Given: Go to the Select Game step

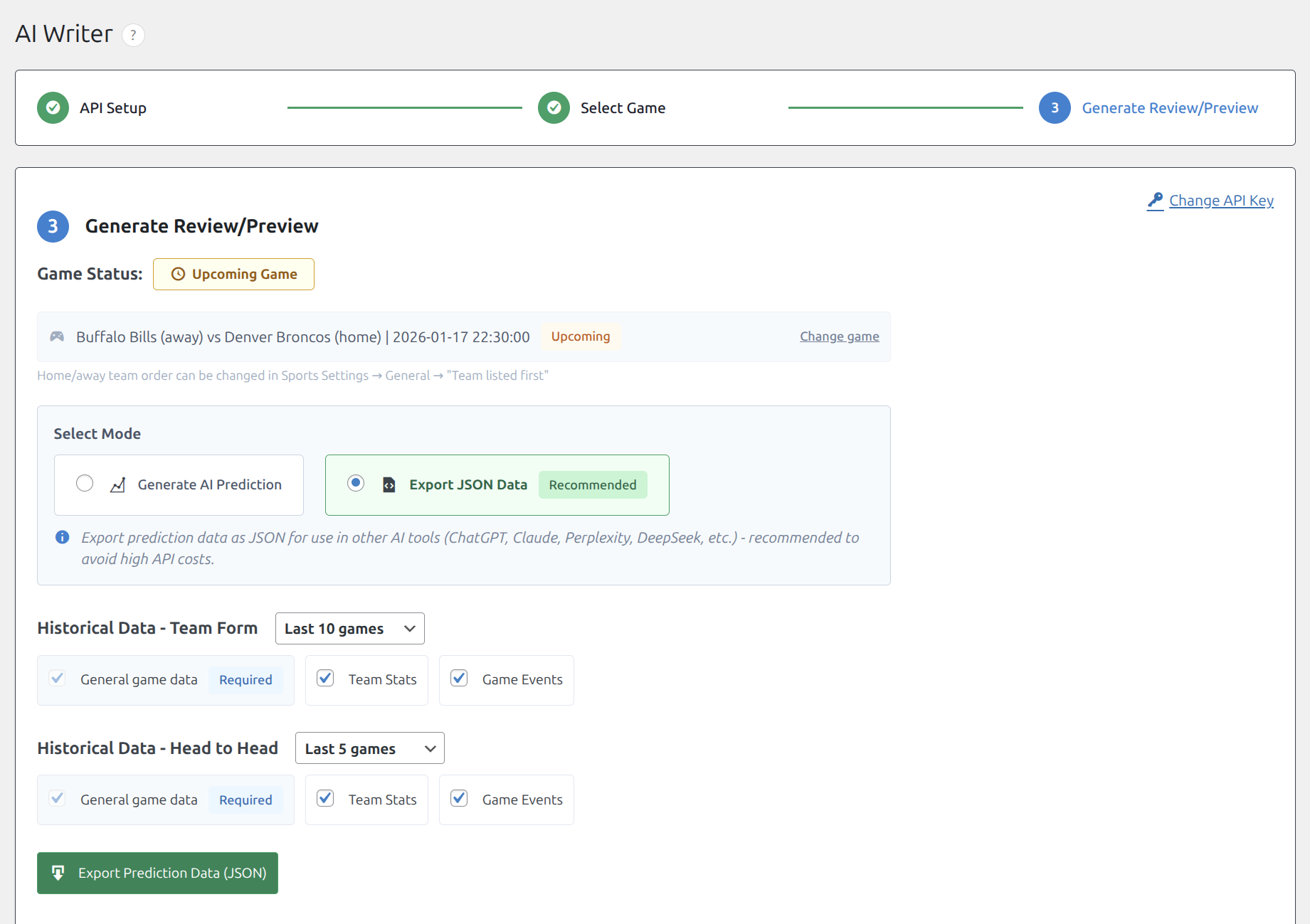Looking at the screenshot, I should pos(623,108).
